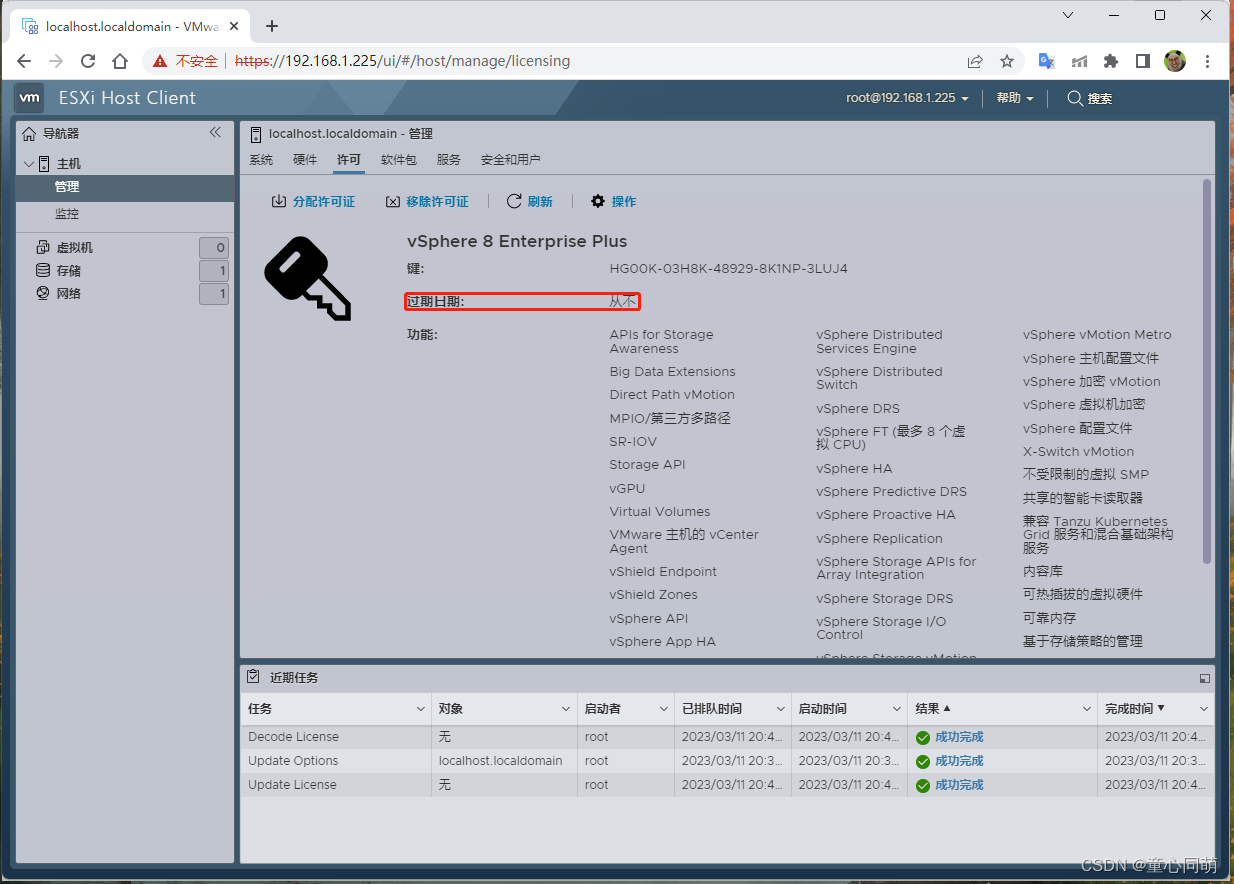Collapse the navigator panel with the double-chevron
This screenshot has width=1234, height=884.
tap(215, 133)
